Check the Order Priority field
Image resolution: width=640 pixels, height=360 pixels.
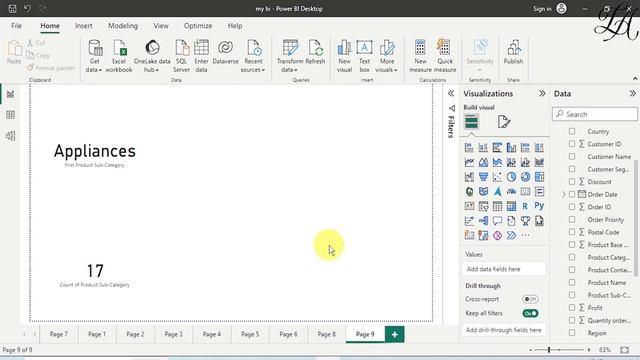pyautogui.click(x=572, y=219)
